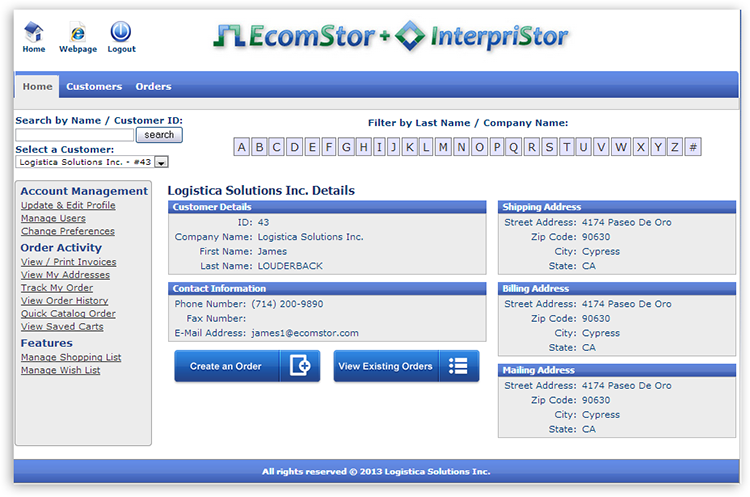
Task: Open the Webpage browser icon
Action: 77,32
